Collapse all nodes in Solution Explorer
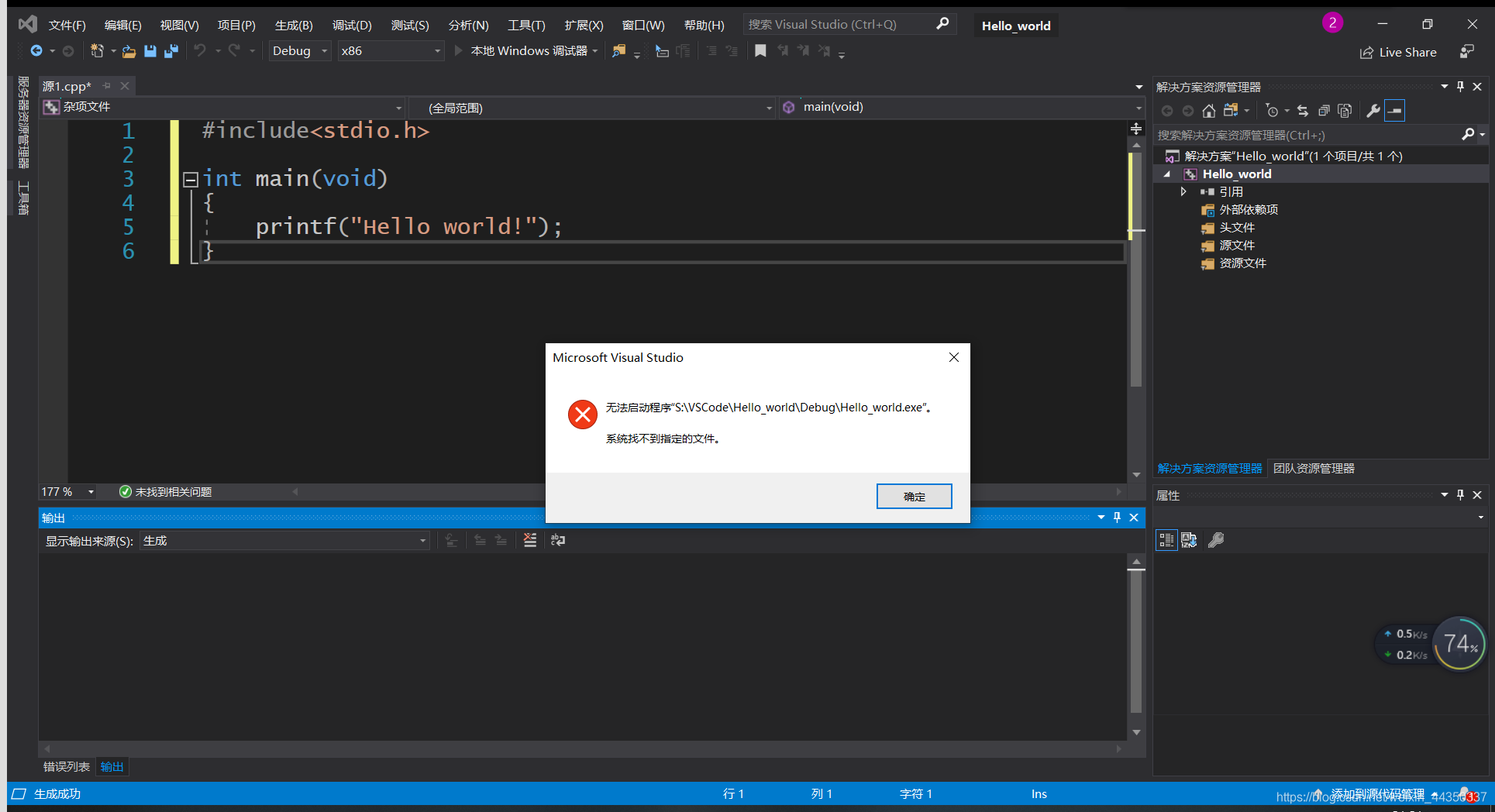 (x=1324, y=110)
